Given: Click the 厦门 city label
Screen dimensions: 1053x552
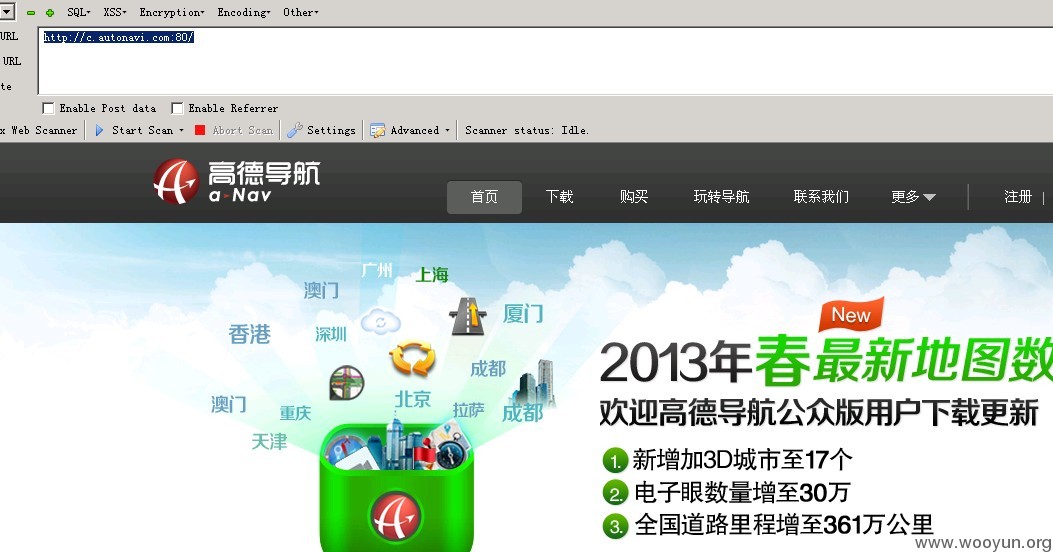Looking at the screenshot, I should tap(522, 314).
